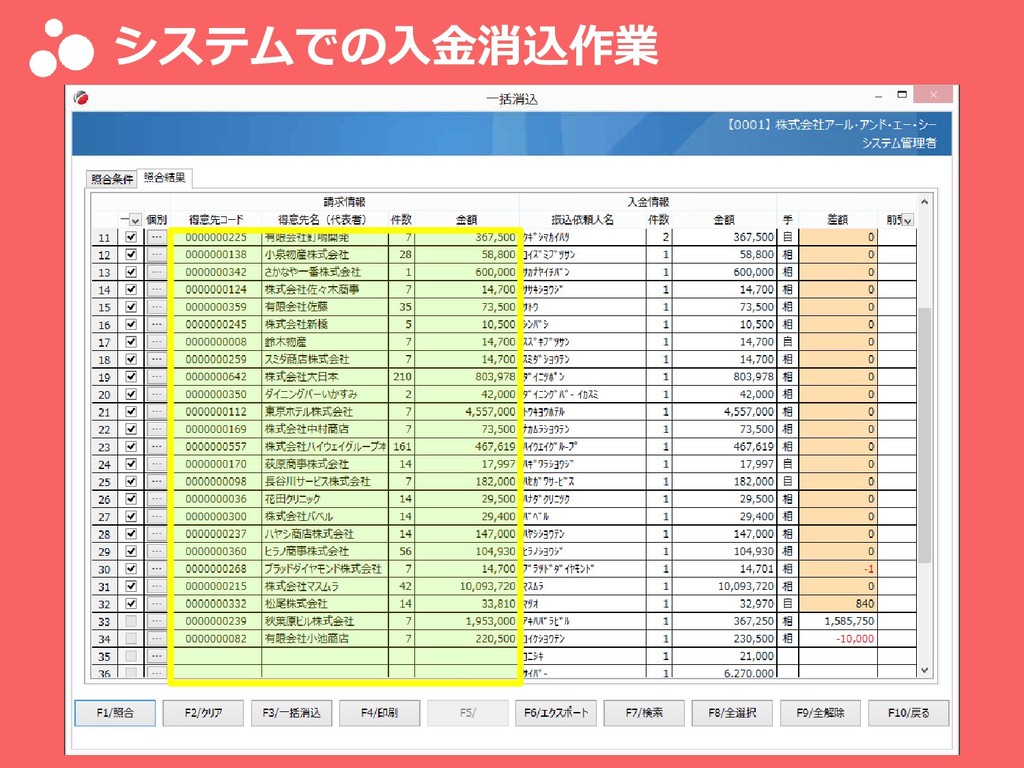
Task: Click the F8/全選択 select all button
Action: [732, 713]
